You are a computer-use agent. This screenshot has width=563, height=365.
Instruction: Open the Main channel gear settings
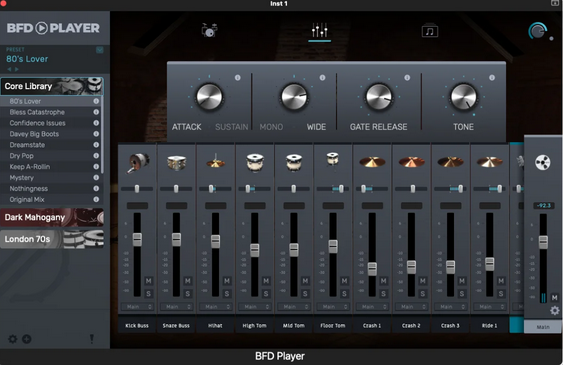(x=554, y=310)
